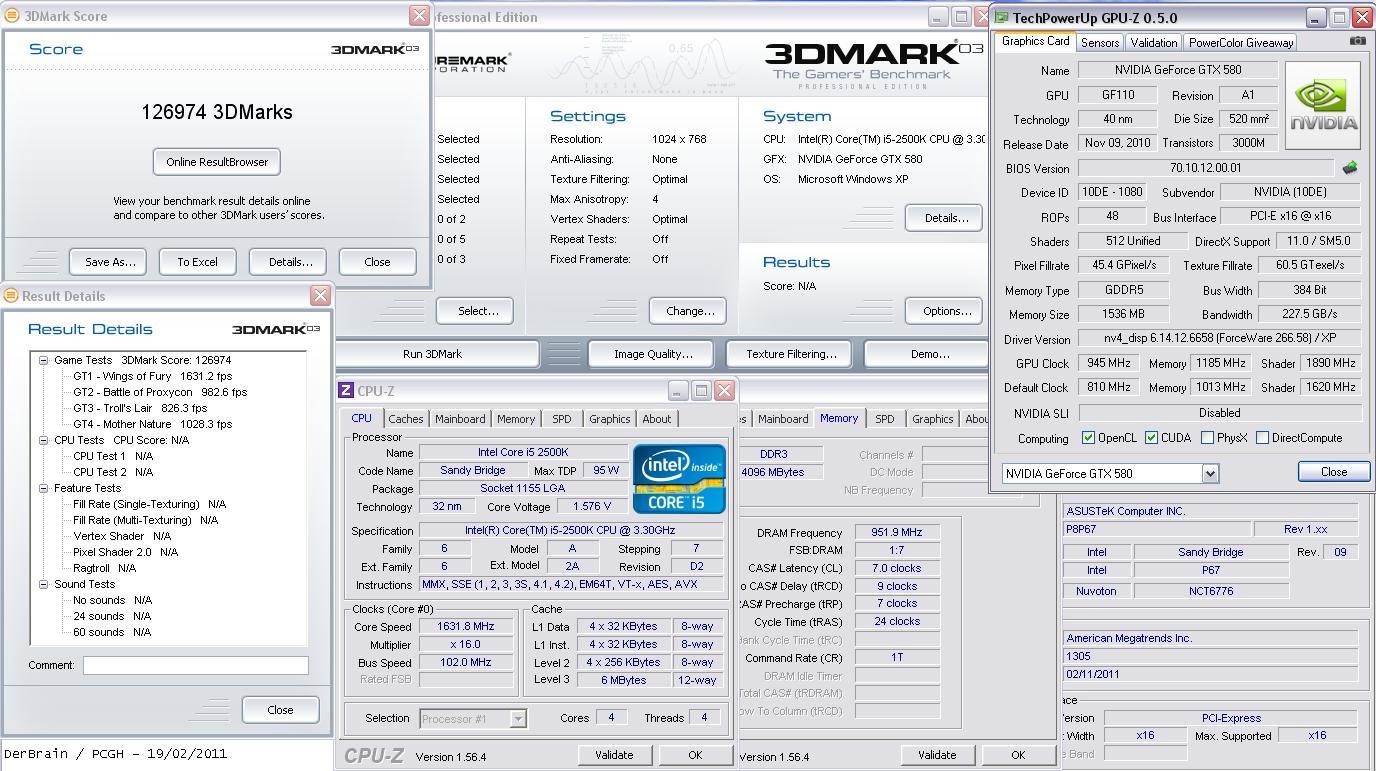Enable the PhysX checkbox
This screenshot has height=771, width=1376.
(1207, 438)
